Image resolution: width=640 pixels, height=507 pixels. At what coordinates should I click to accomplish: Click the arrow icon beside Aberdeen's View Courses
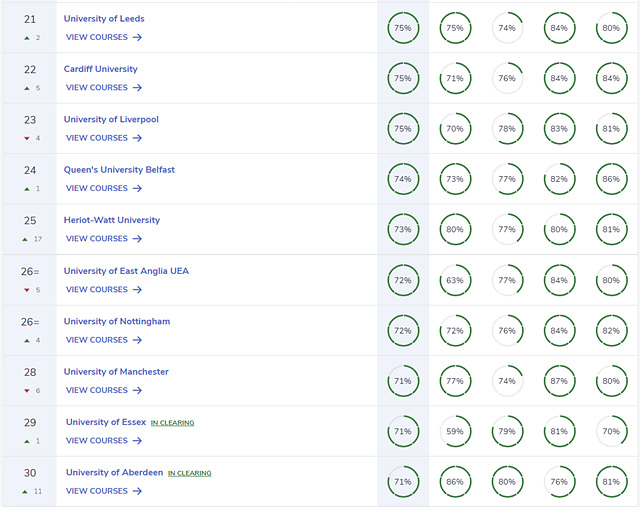(x=137, y=491)
